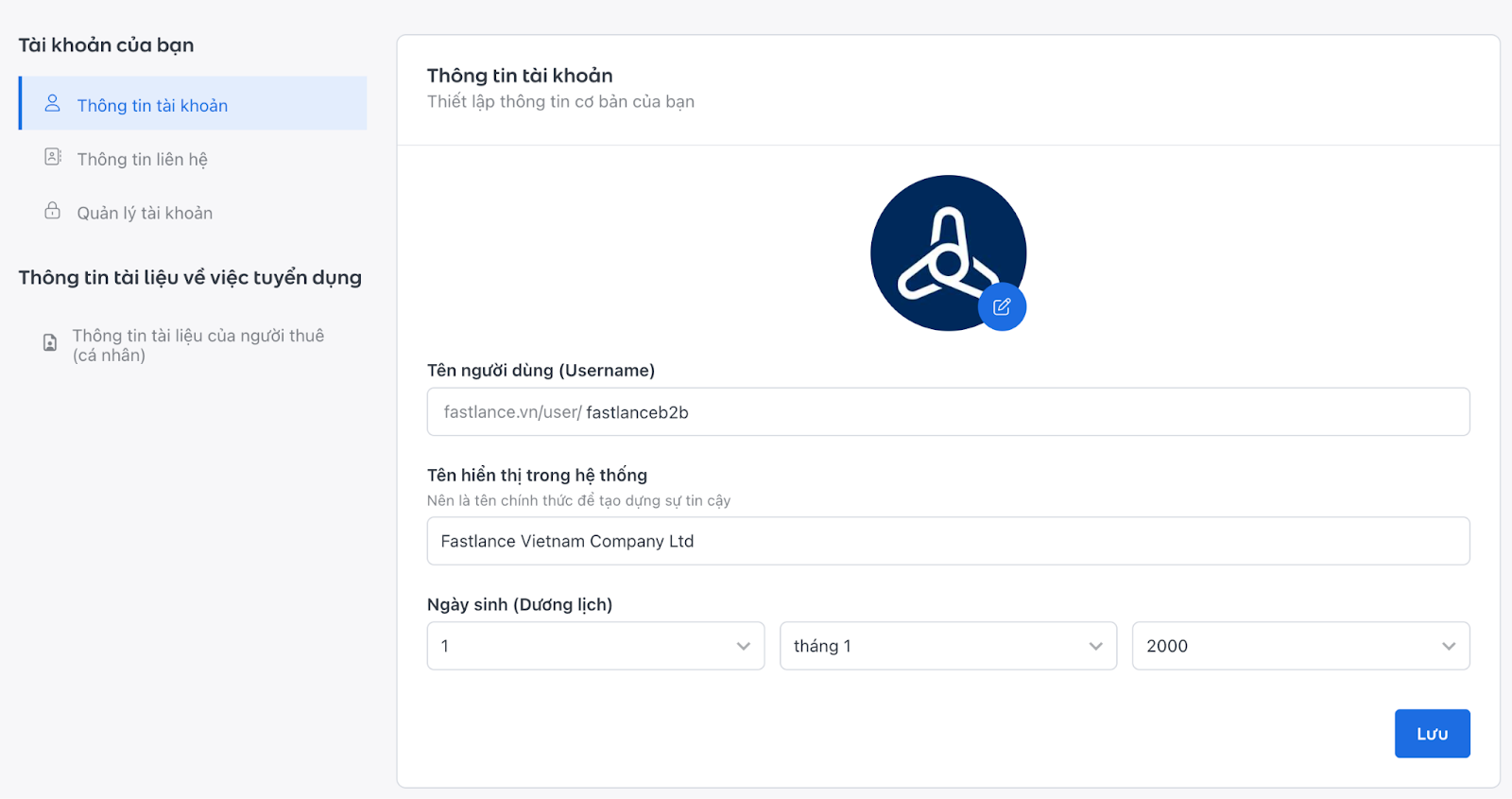Click the blue edit avatar pencil icon
1512x799 pixels.
pos(1002,306)
